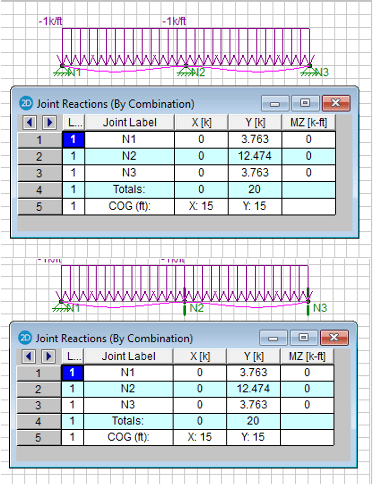Click N1 row 3.763 value in upper table
The width and height of the screenshot is (375, 484).
pos(255,139)
